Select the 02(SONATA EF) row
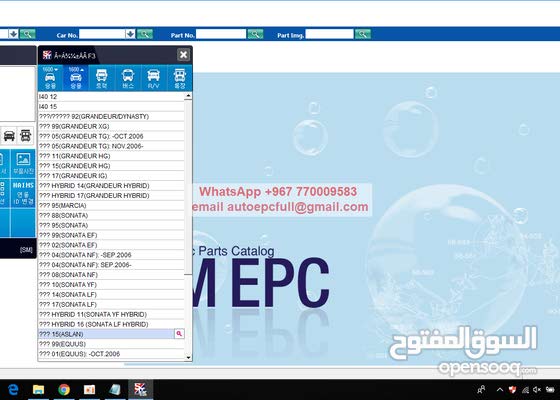This screenshot has height=400, width=560. (111, 245)
